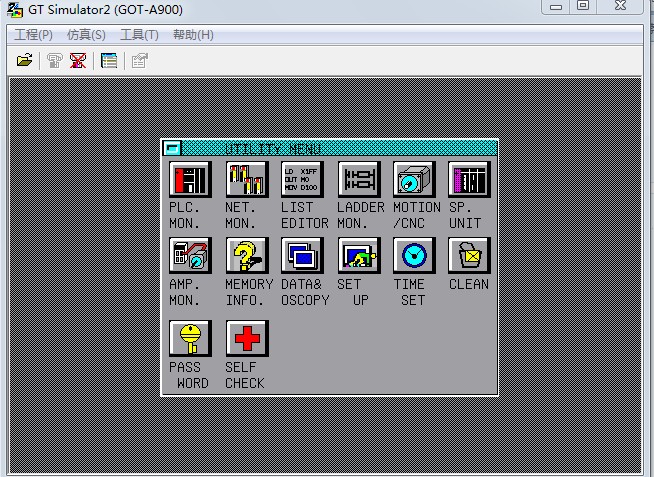
Task: Select the LADDER MON. icon
Action: tap(358, 181)
